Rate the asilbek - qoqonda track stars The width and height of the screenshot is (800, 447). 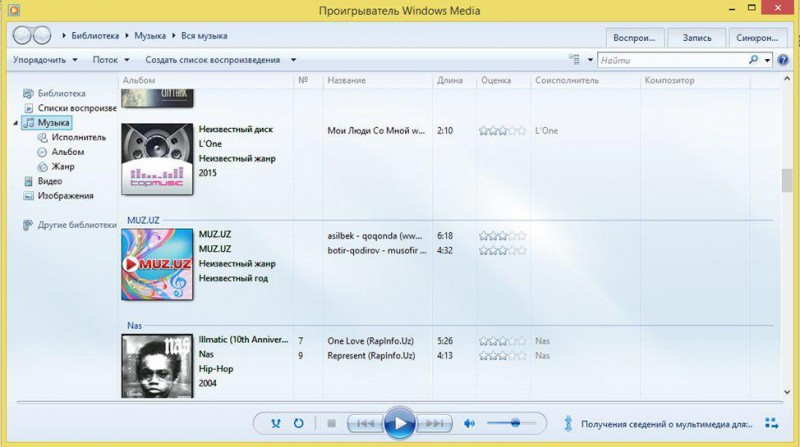[503, 236]
